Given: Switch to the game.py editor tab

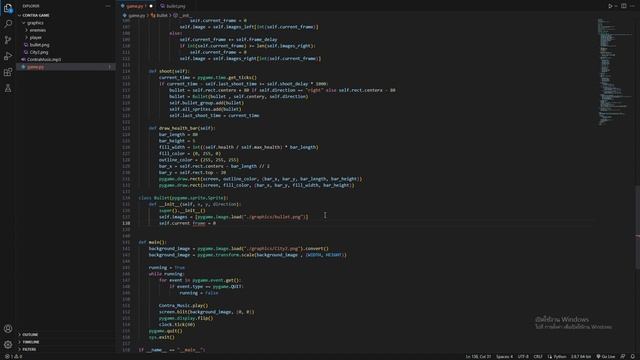Looking at the screenshot, I should point(135,6).
